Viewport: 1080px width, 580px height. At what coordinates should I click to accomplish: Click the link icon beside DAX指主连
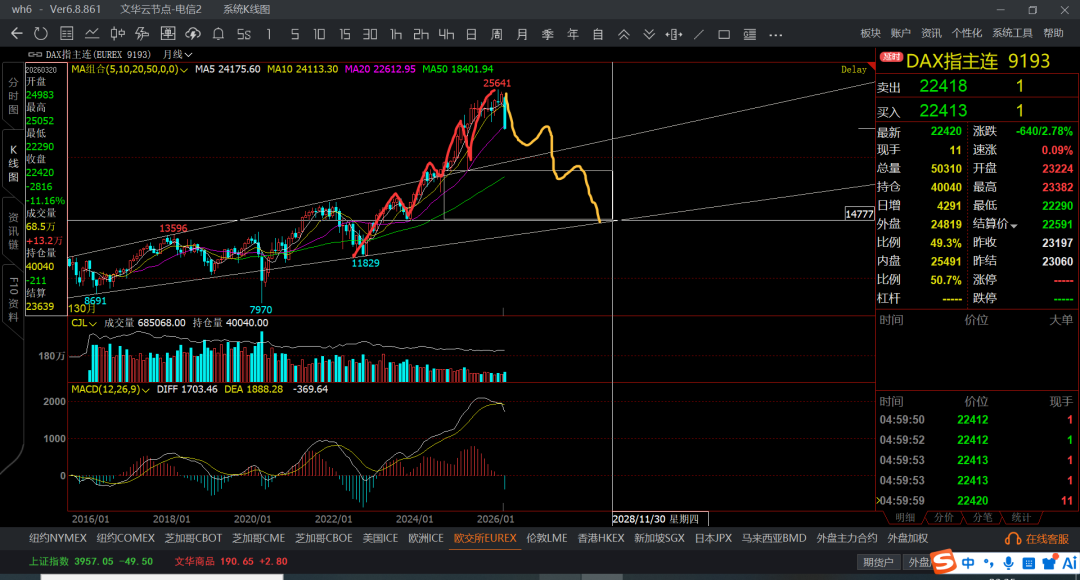[x=34, y=54]
